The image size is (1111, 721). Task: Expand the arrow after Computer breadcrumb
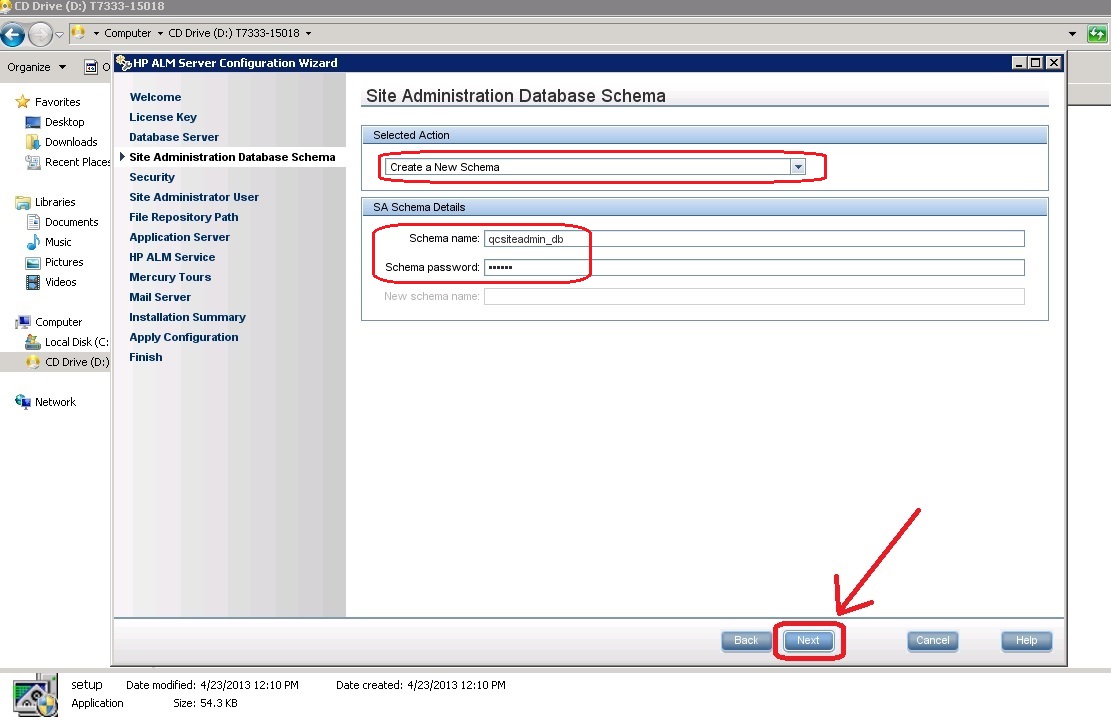pos(160,33)
